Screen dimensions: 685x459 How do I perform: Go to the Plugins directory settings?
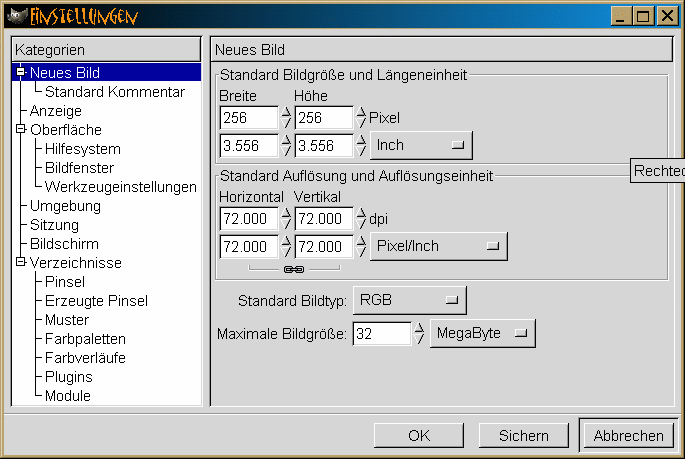pos(68,377)
